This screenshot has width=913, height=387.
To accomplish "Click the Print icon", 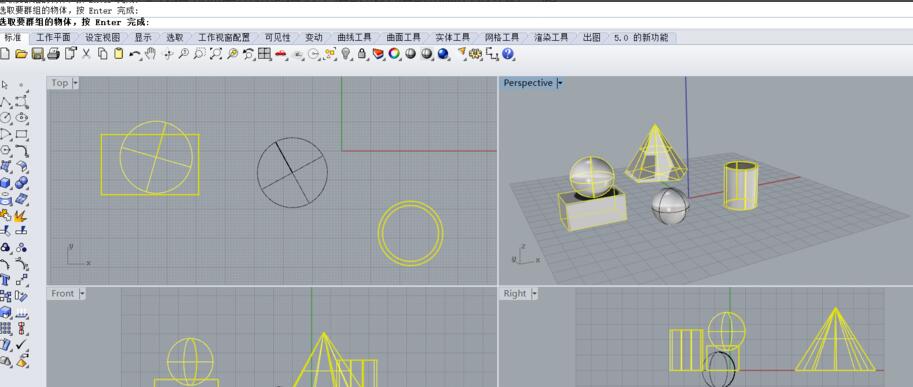I will pyautogui.click(x=54, y=54).
